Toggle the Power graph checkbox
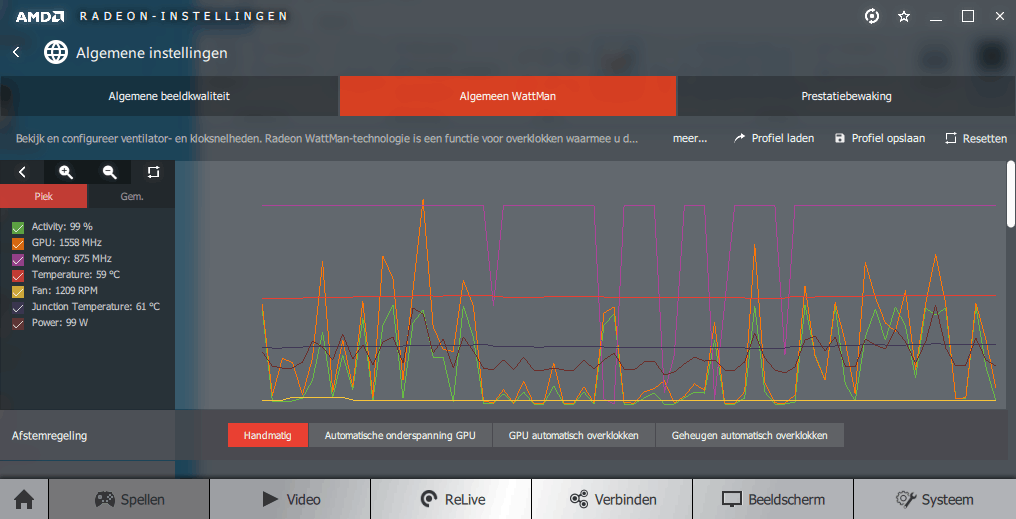This screenshot has height=519, width=1016. click(x=18, y=323)
